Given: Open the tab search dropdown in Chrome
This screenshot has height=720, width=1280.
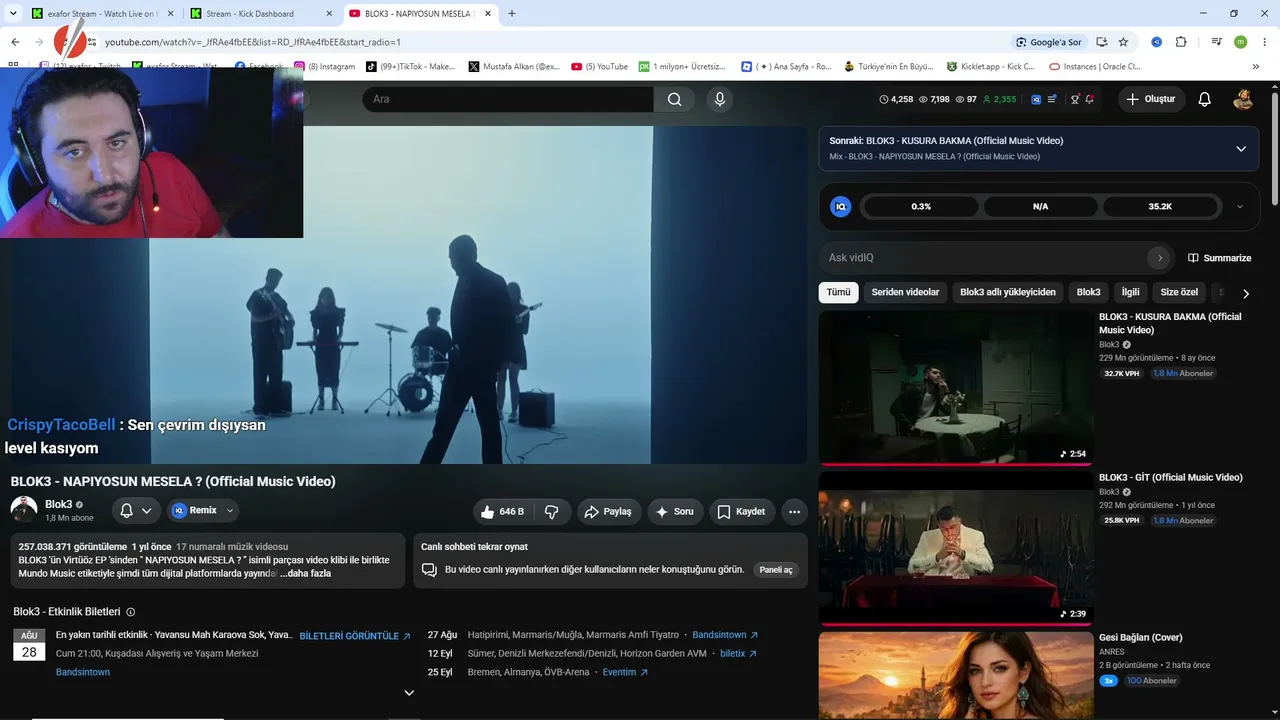Looking at the screenshot, I should (13, 13).
